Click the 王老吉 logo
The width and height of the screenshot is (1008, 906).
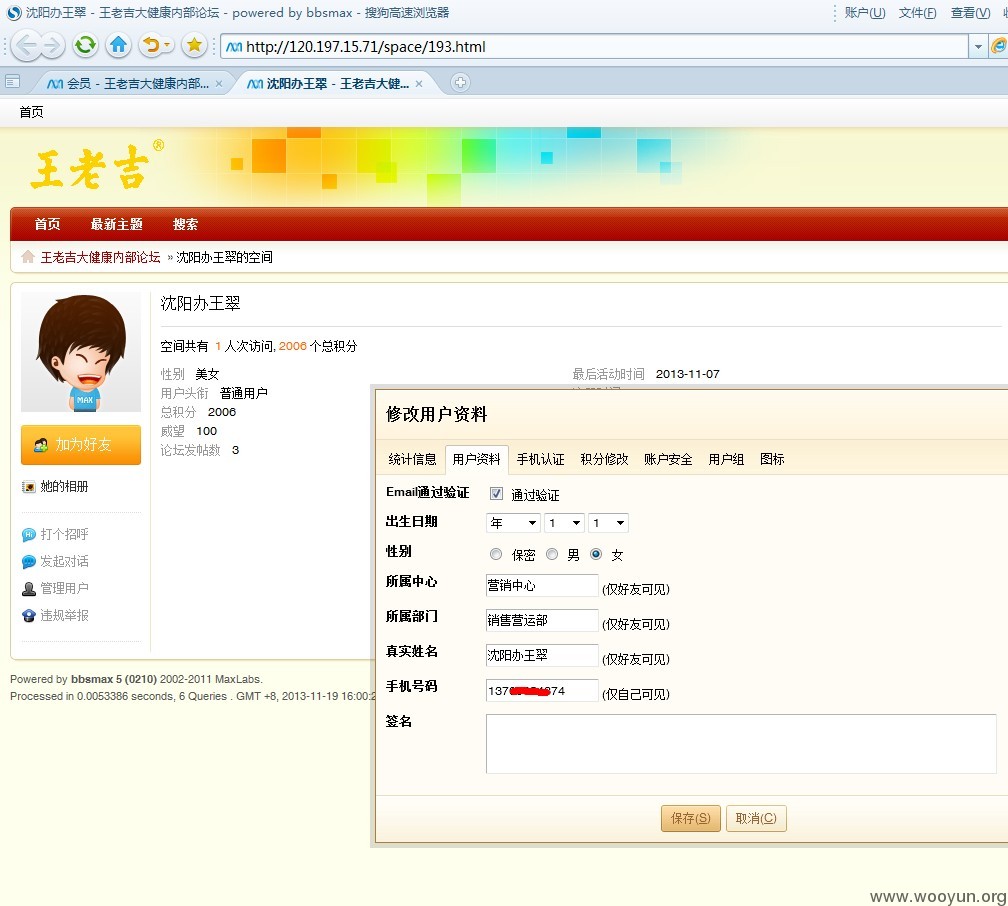96,166
